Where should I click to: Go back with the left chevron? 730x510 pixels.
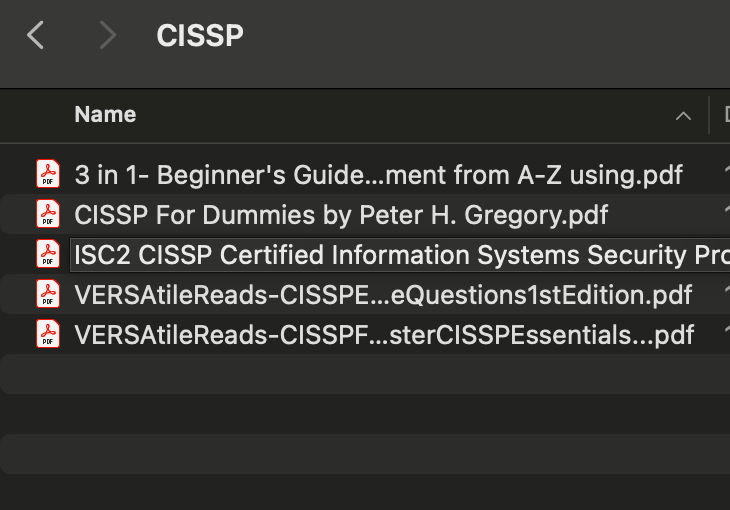tap(35, 35)
